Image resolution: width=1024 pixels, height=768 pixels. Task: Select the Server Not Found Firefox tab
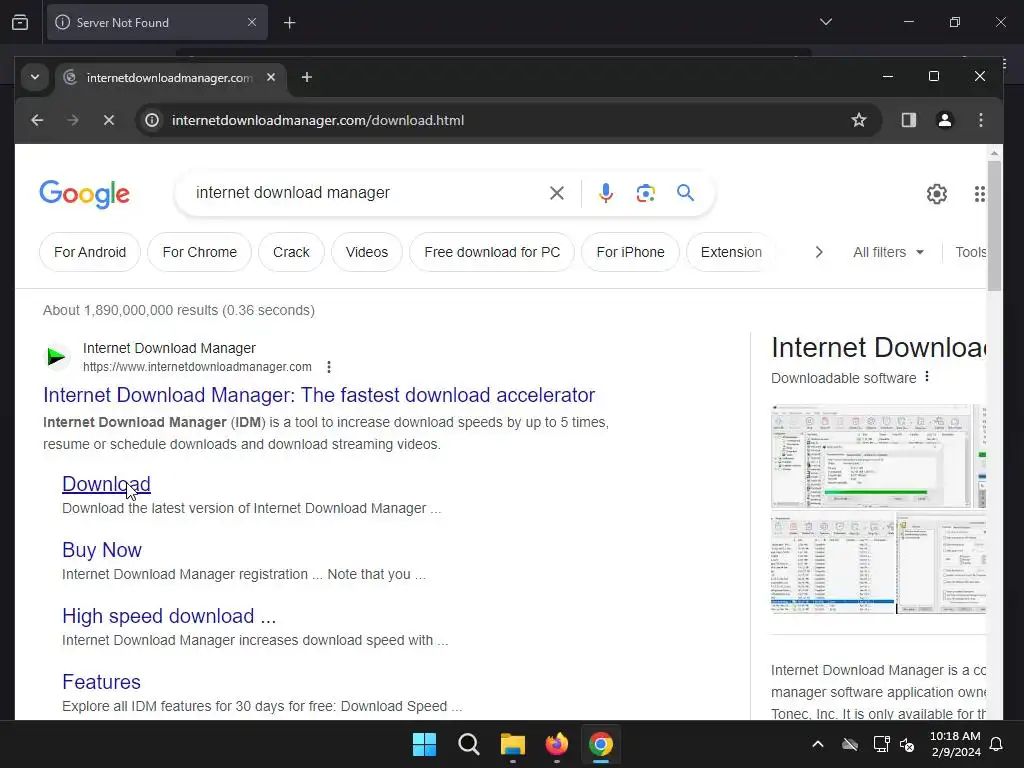[157, 23]
